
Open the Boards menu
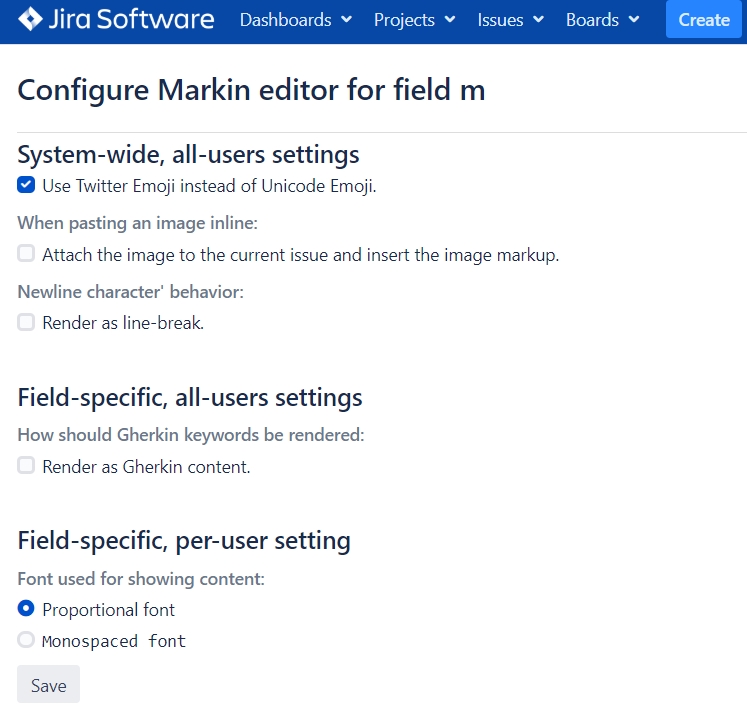coord(592,20)
